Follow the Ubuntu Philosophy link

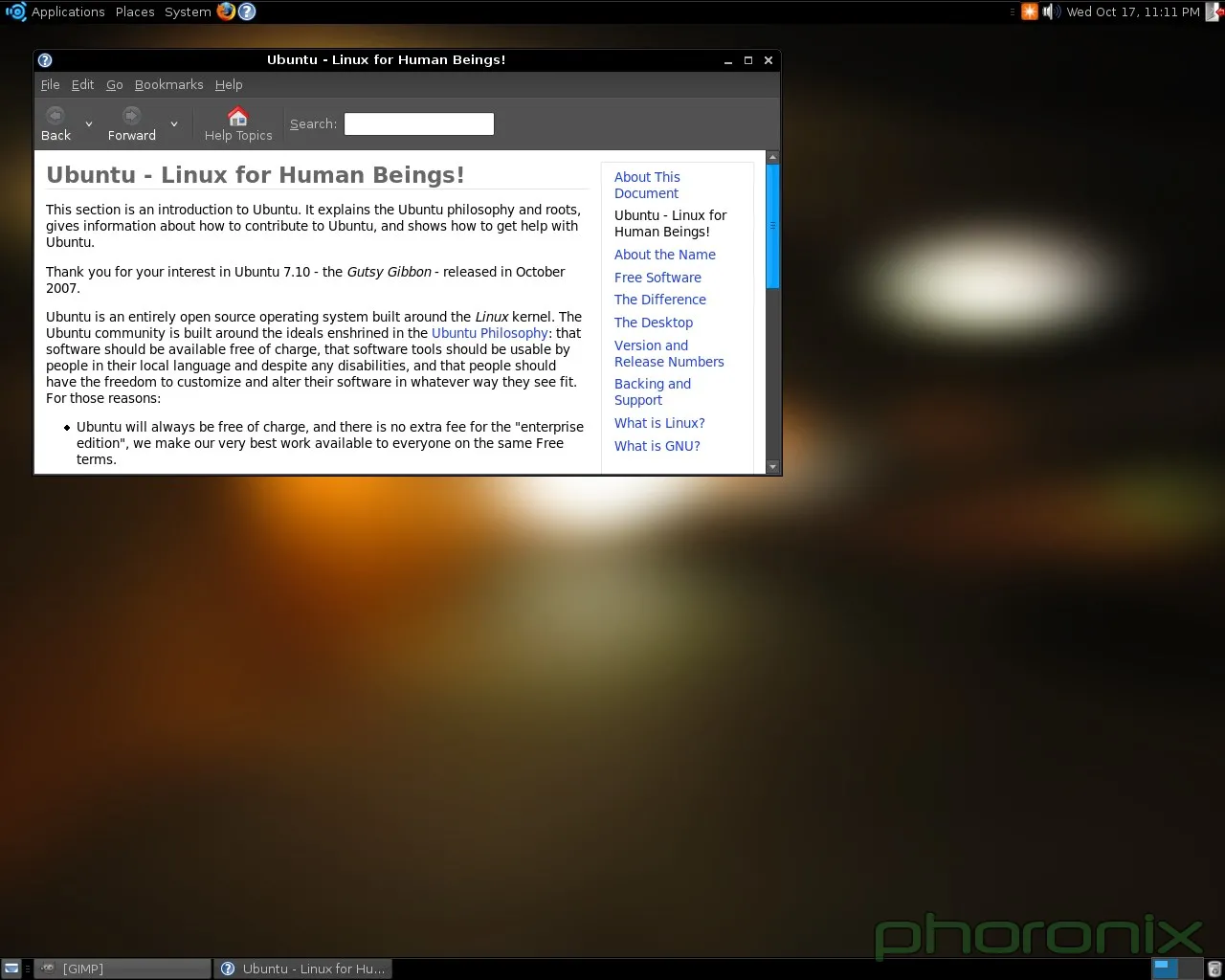pos(490,333)
